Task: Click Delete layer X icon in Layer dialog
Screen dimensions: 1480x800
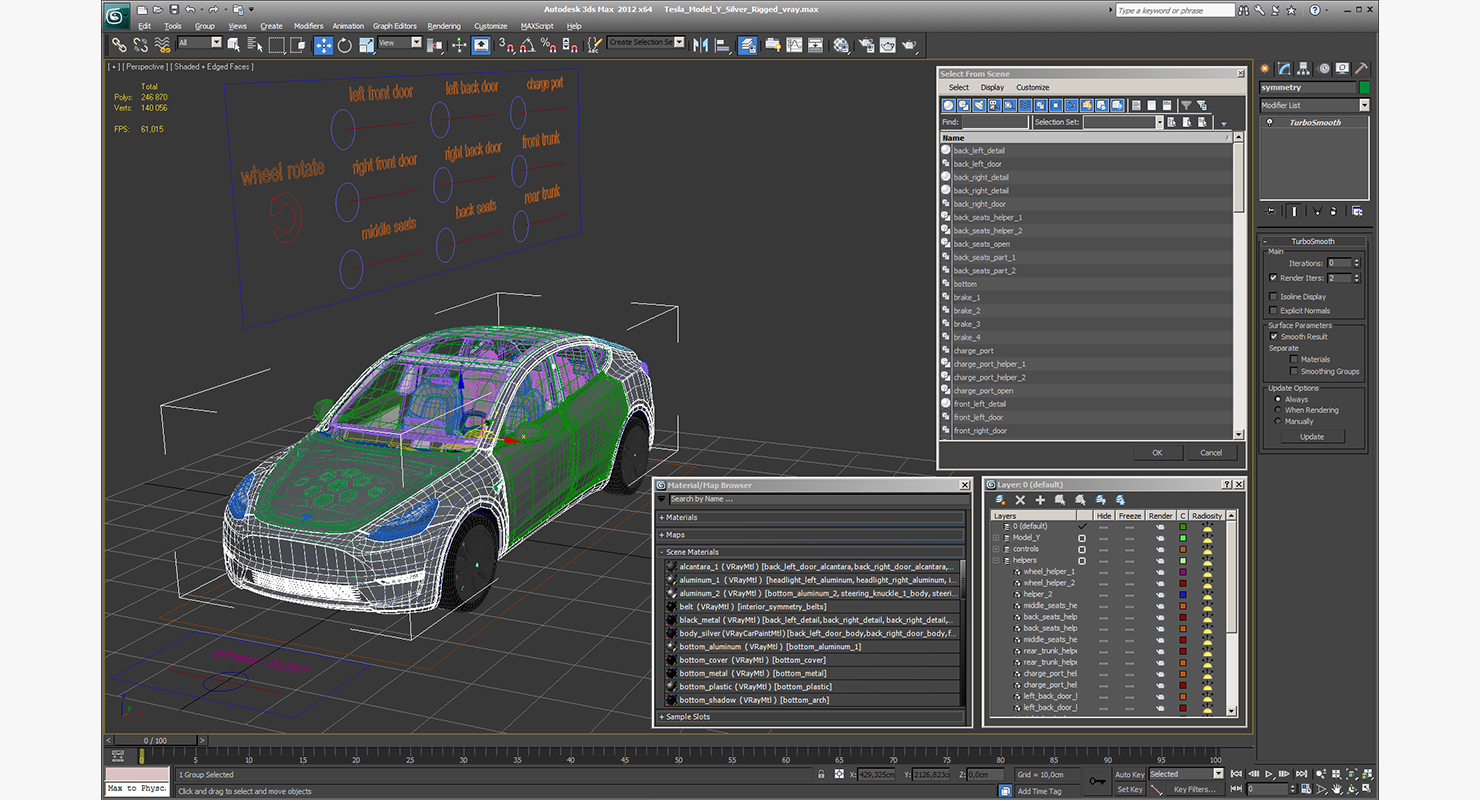Action: click(x=1020, y=499)
